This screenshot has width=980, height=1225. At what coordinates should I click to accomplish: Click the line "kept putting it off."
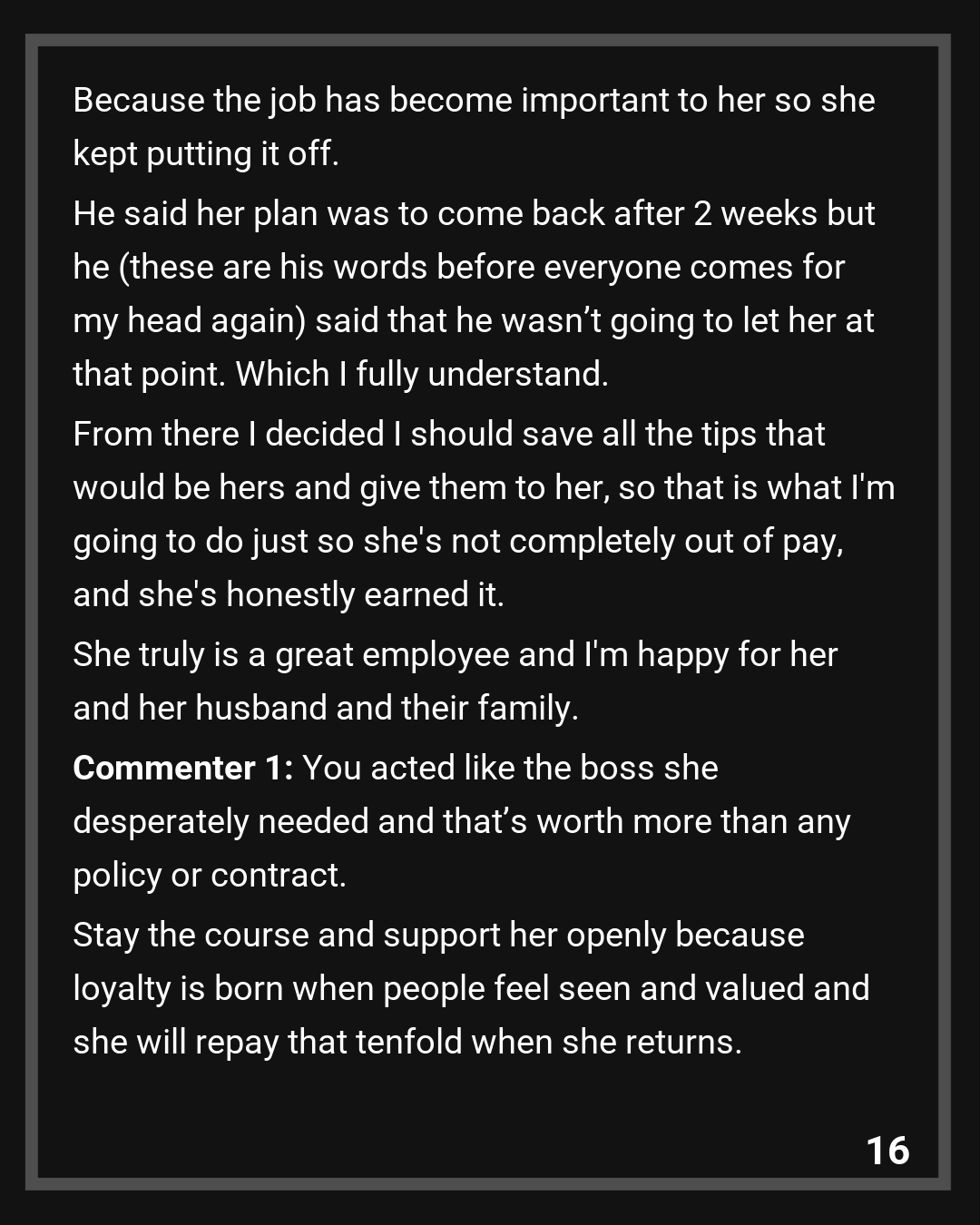(206, 153)
